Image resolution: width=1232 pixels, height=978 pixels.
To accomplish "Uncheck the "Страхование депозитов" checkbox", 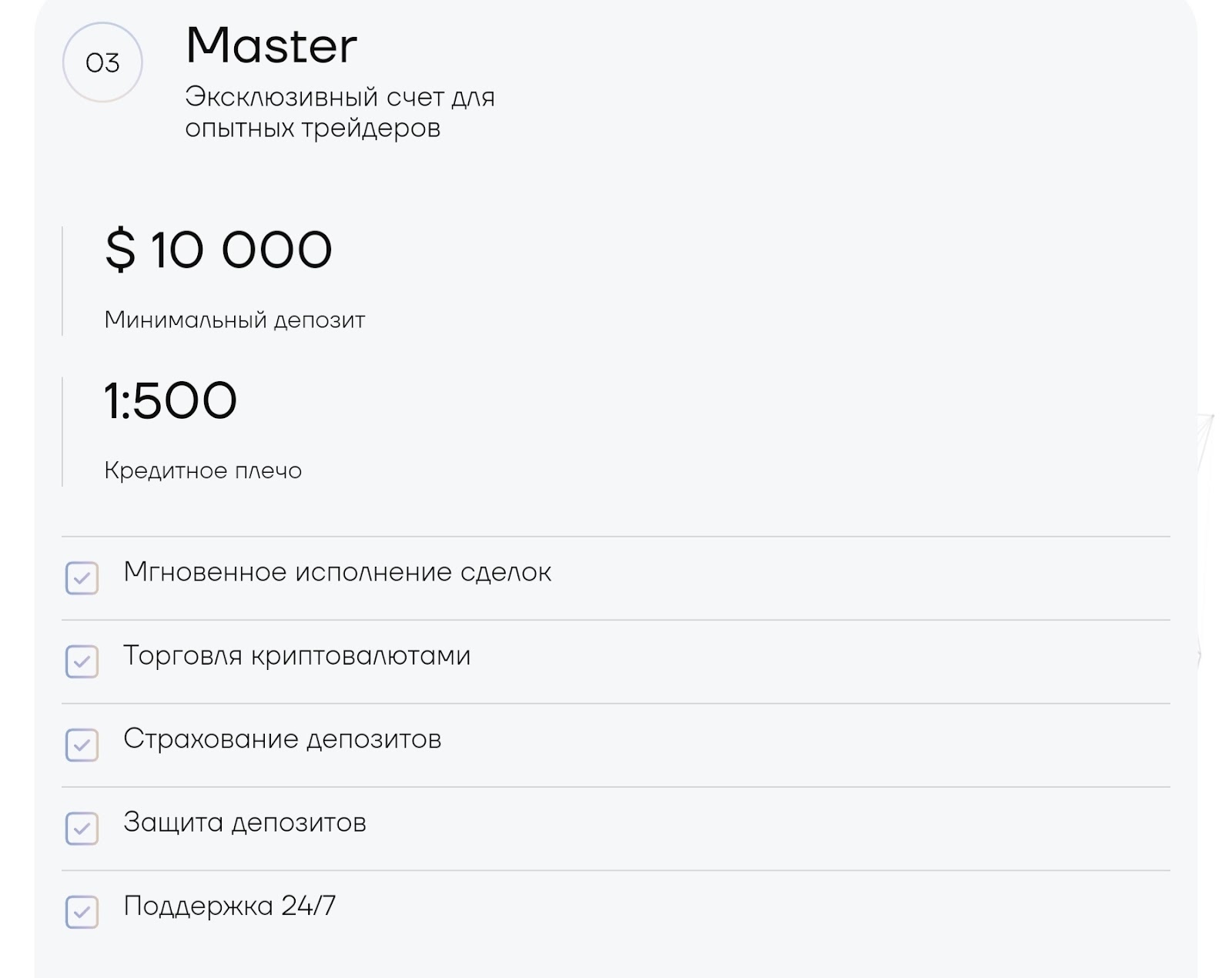I will click(82, 745).
